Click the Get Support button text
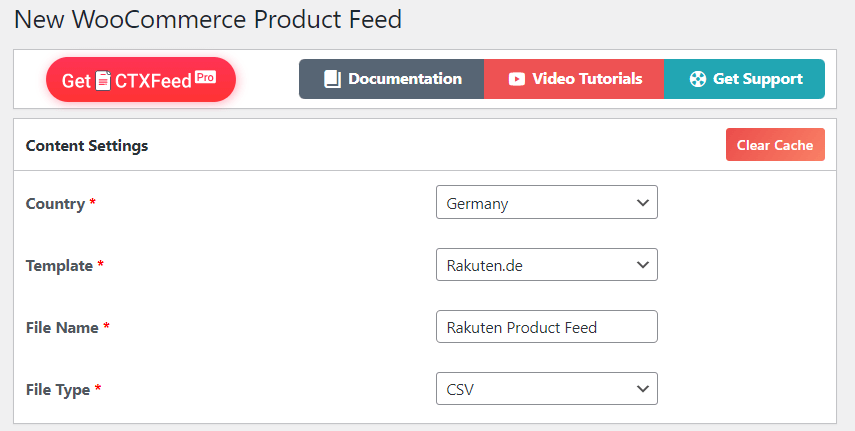The width and height of the screenshot is (855, 431). [758, 79]
